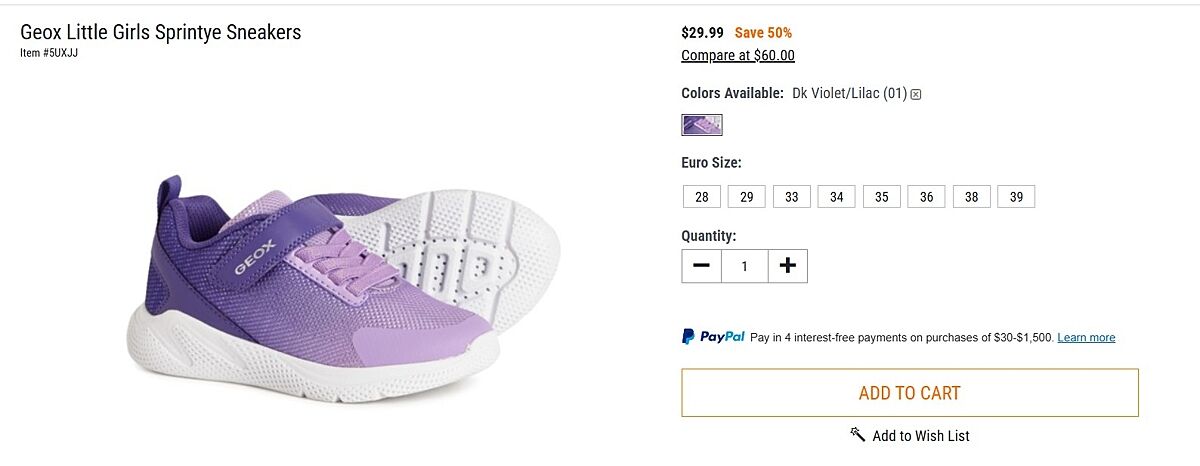Decrease quantity with the minus button
This screenshot has height=466, width=1200.
pos(702,266)
